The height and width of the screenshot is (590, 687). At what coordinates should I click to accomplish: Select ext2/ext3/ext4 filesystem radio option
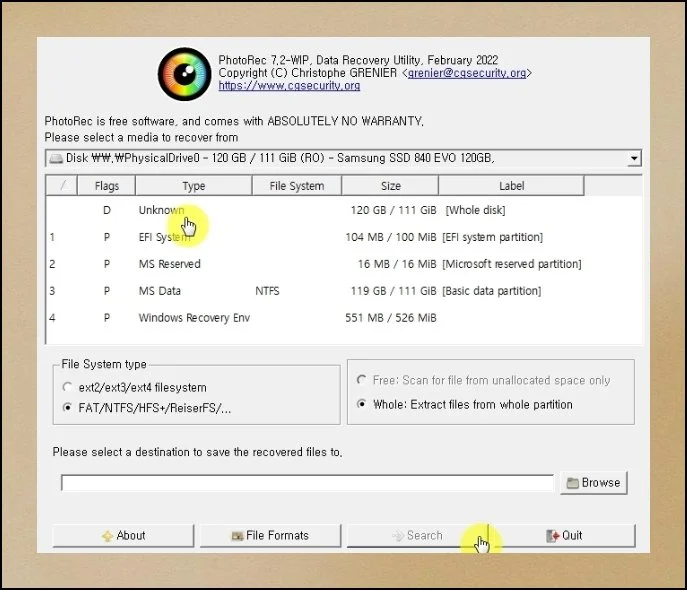coord(67,387)
